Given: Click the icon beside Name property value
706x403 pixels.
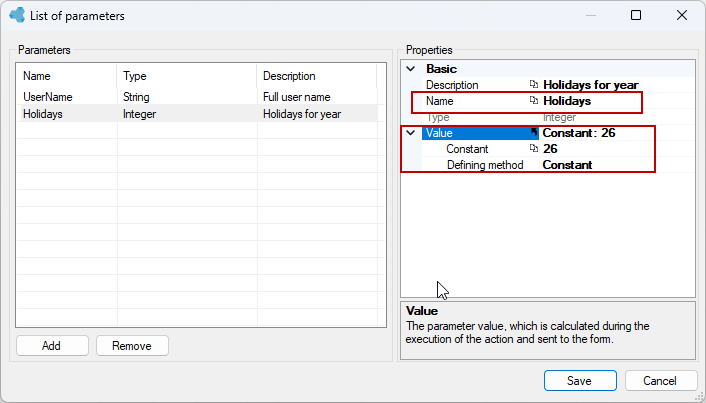Looking at the screenshot, I should pyautogui.click(x=534, y=101).
